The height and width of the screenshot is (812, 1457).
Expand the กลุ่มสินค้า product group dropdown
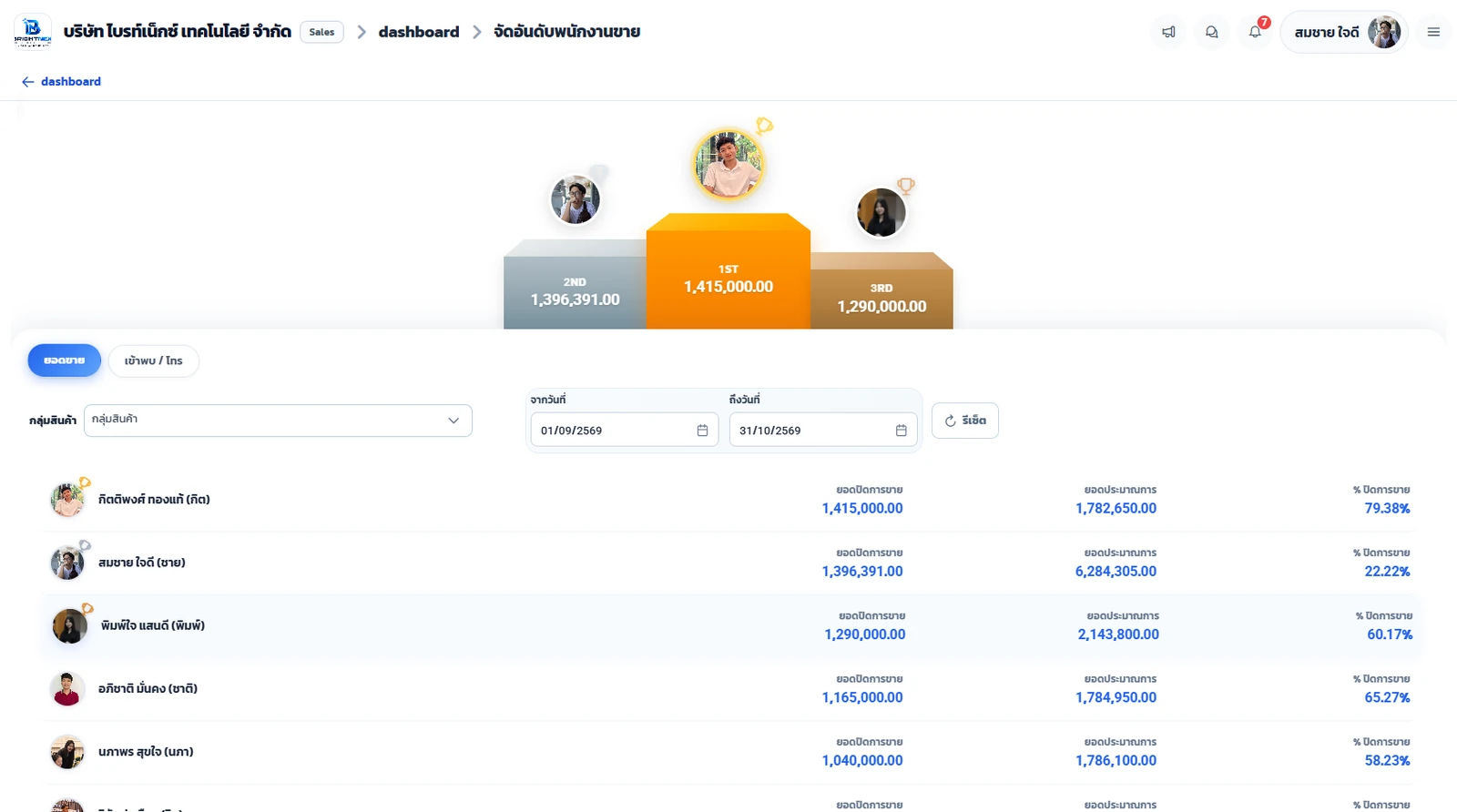tap(278, 421)
